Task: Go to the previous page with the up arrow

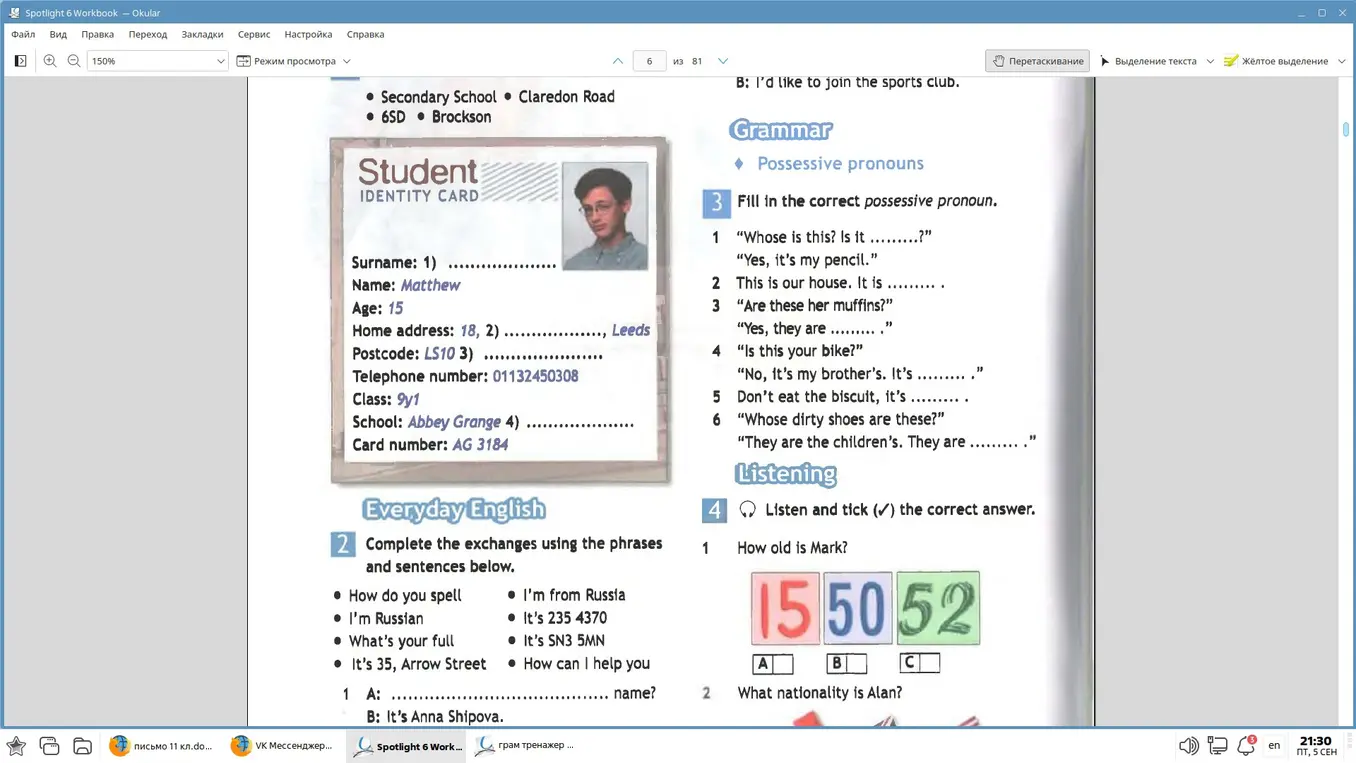Action: click(618, 61)
